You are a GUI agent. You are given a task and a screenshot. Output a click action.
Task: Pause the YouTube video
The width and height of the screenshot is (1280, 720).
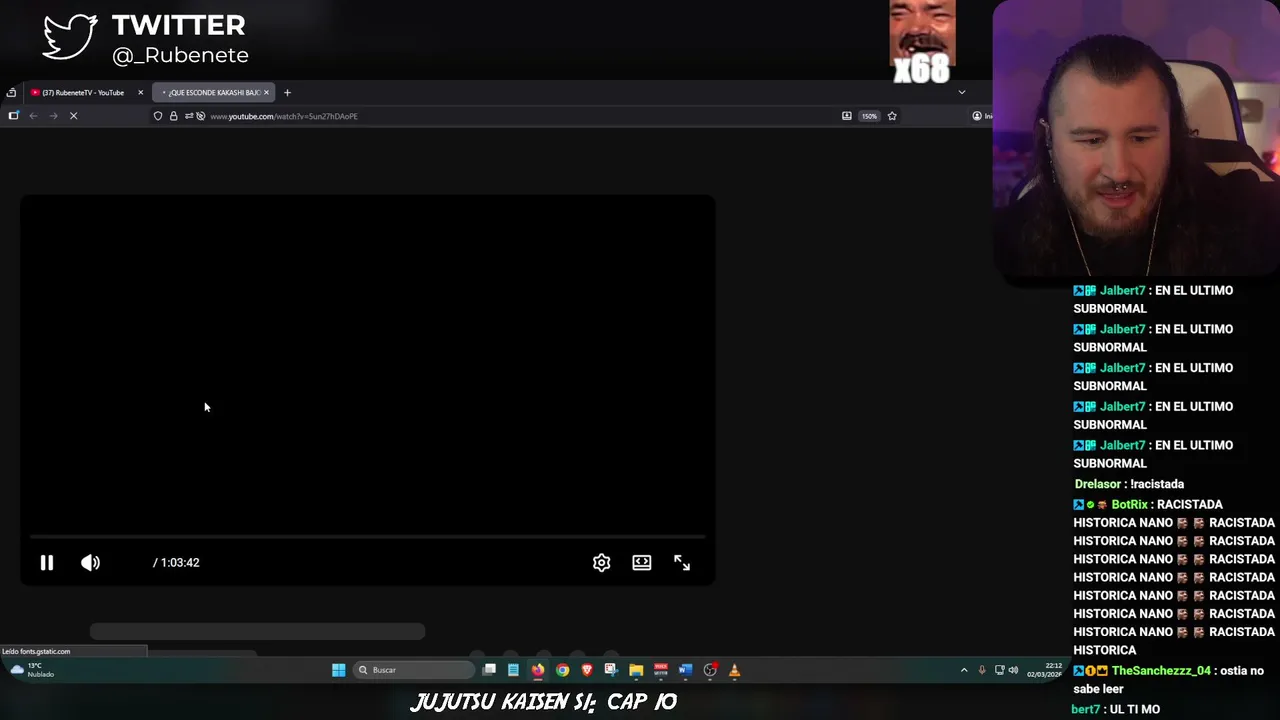pos(46,563)
